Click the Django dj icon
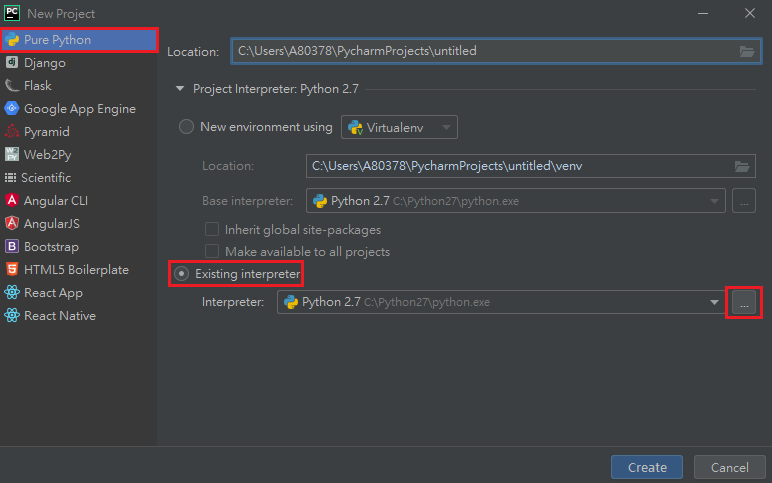 (x=12, y=62)
